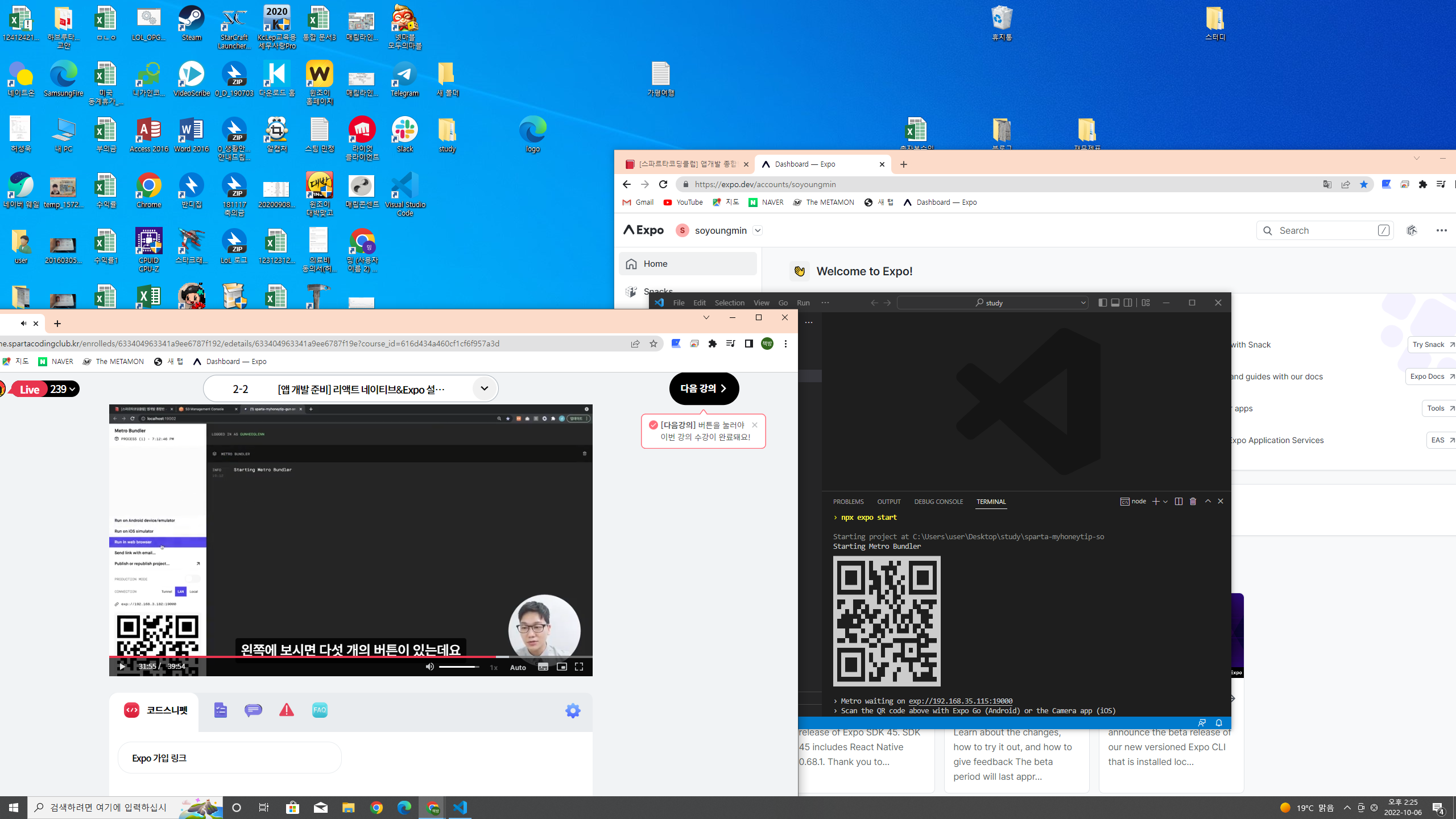Click the Try Snack button
Image resolution: width=1456 pixels, height=819 pixels.
click(x=1432, y=345)
